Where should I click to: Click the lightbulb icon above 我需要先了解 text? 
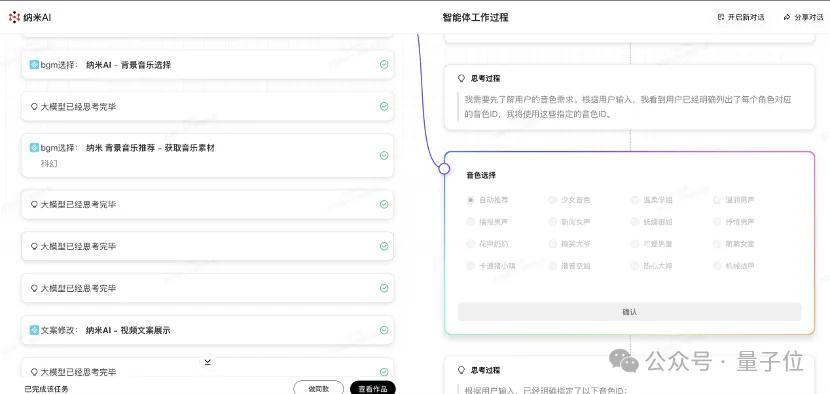[462, 78]
